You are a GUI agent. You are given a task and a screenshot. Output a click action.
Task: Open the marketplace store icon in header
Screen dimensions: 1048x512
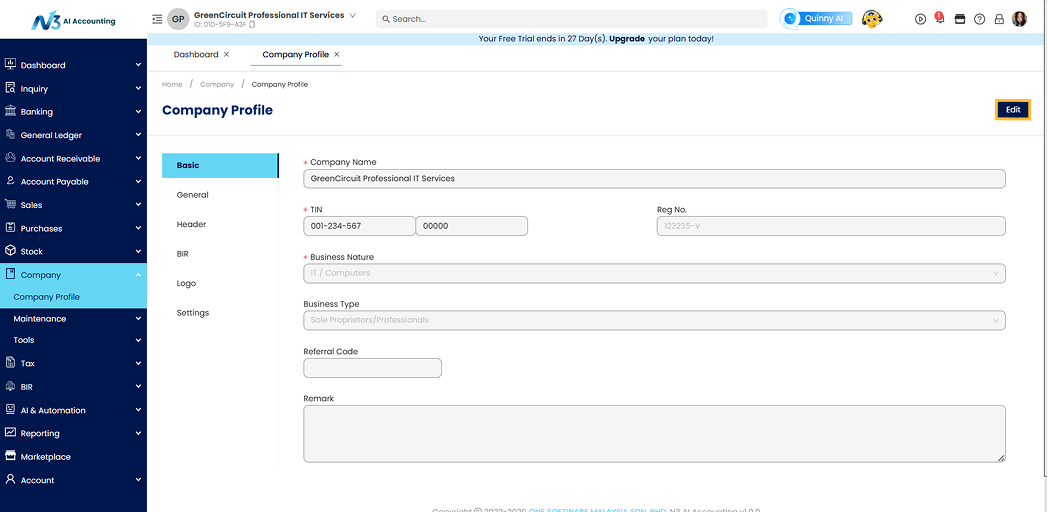(x=960, y=19)
